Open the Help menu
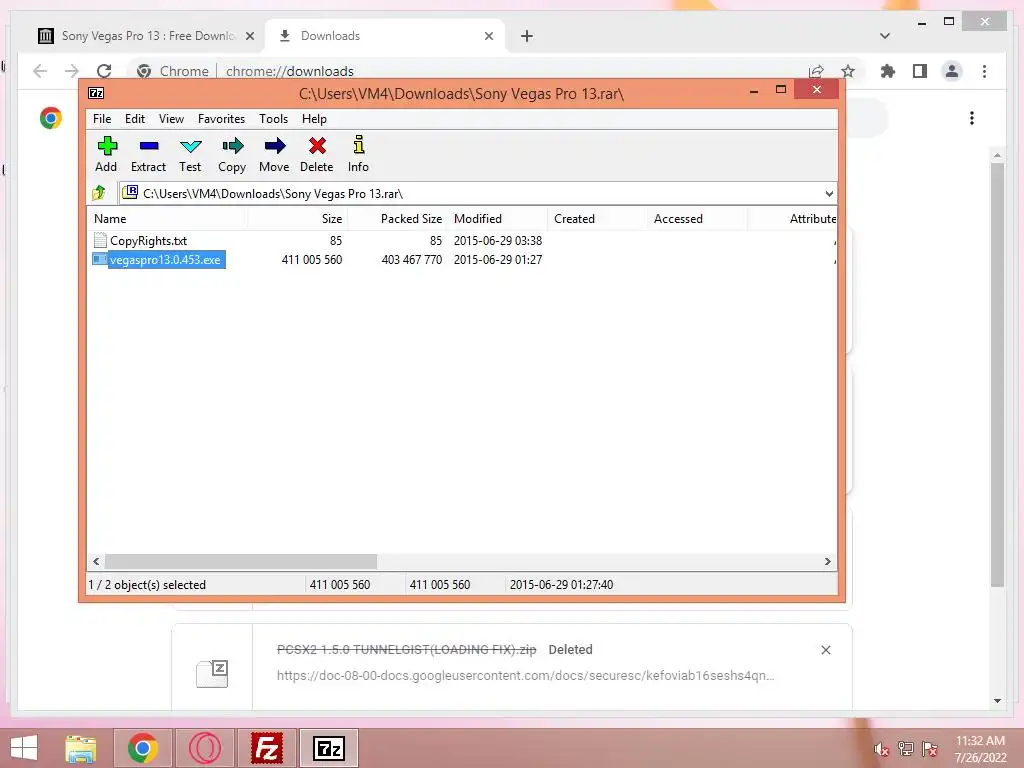Viewport: 1024px width, 768px height. pyautogui.click(x=314, y=119)
